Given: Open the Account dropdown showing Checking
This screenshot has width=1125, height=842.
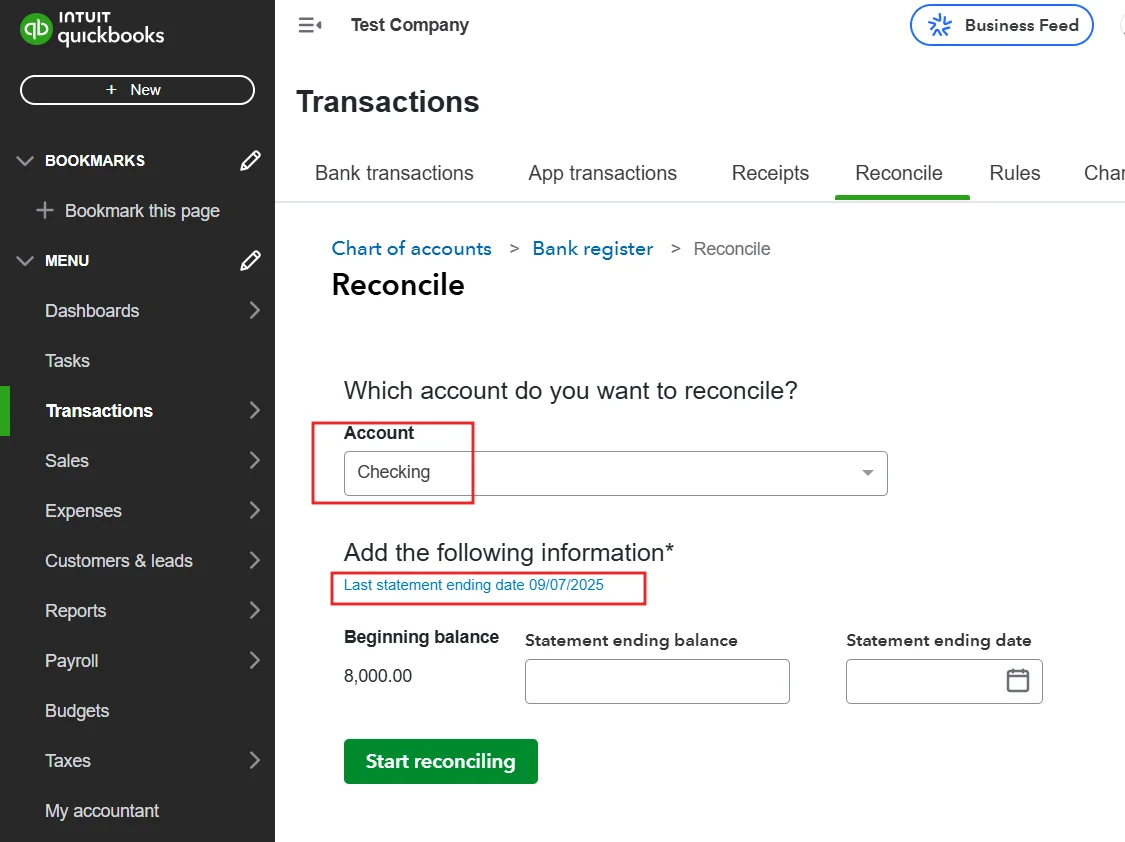Looking at the screenshot, I should click(615, 473).
